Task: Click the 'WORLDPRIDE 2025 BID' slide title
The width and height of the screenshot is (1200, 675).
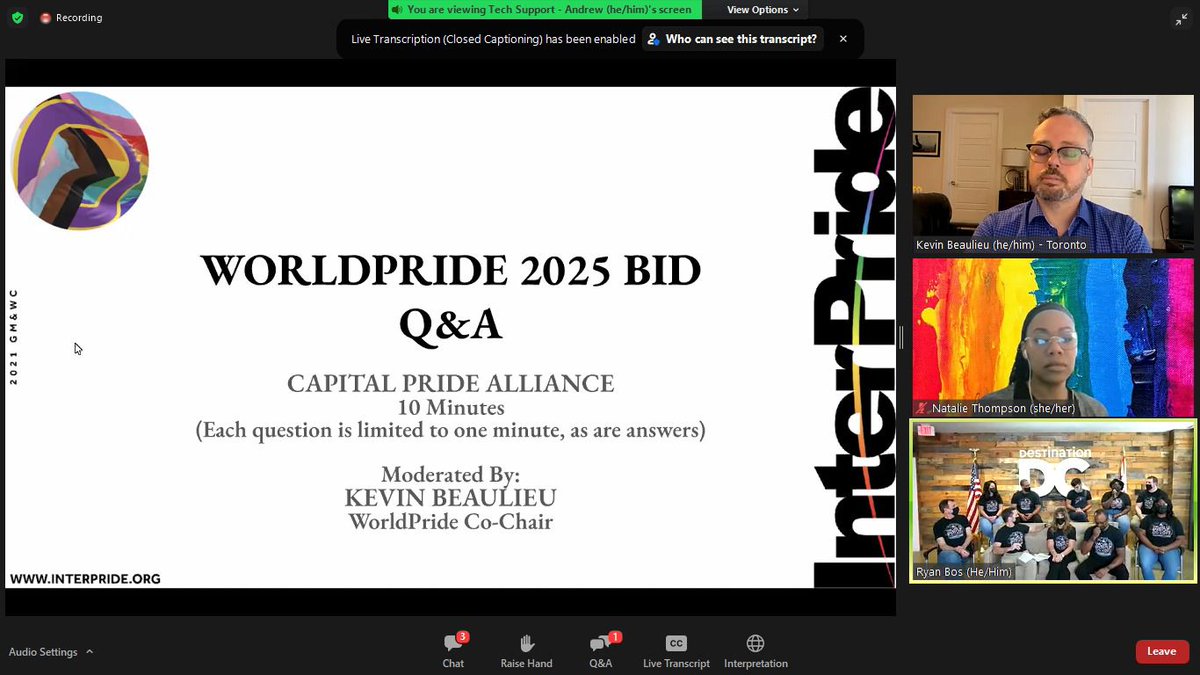Action: coord(451,272)
